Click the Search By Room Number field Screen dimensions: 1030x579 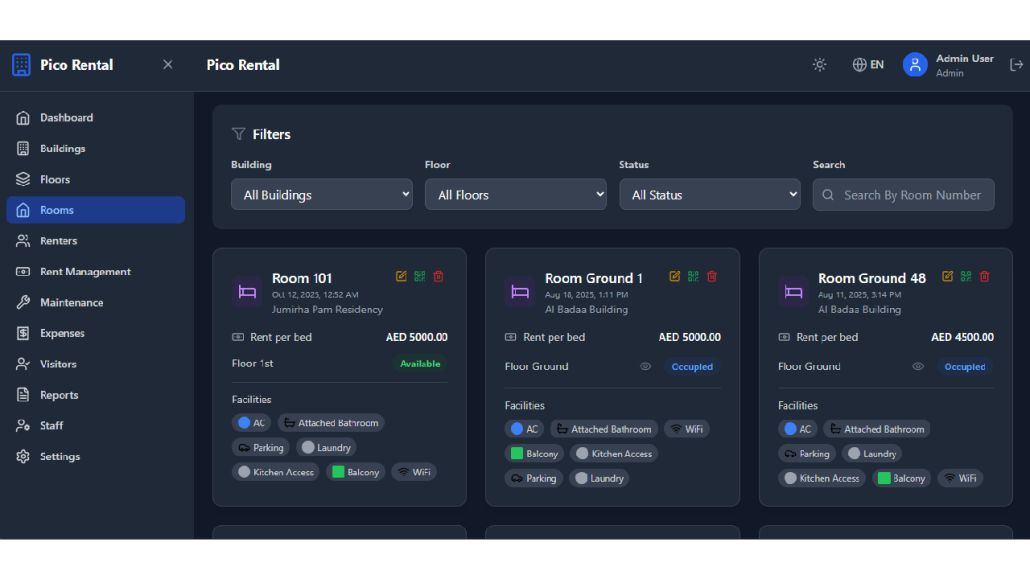(911, 195)
